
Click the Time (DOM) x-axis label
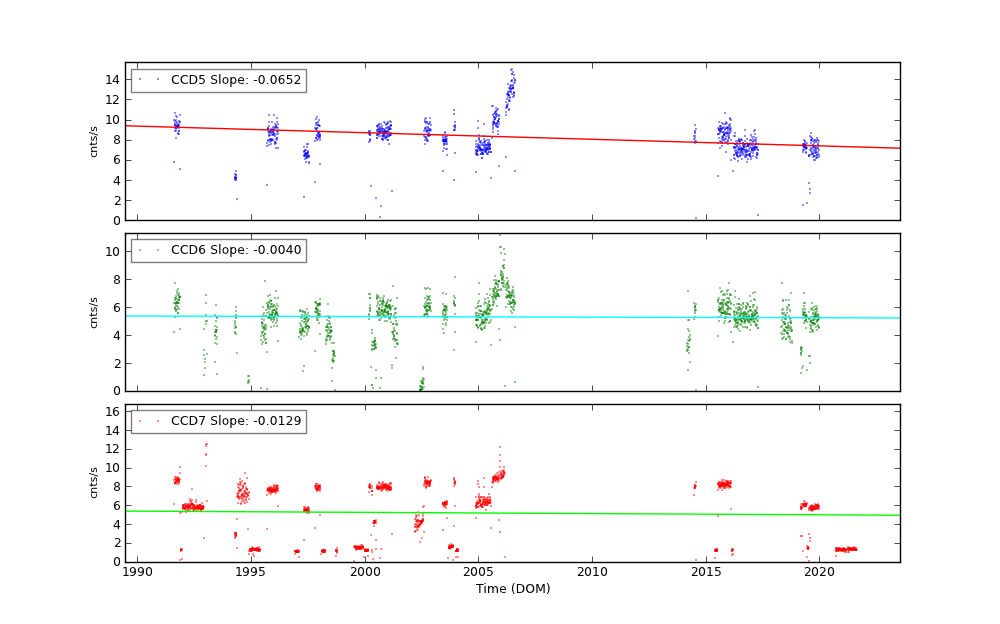[512, 589]
